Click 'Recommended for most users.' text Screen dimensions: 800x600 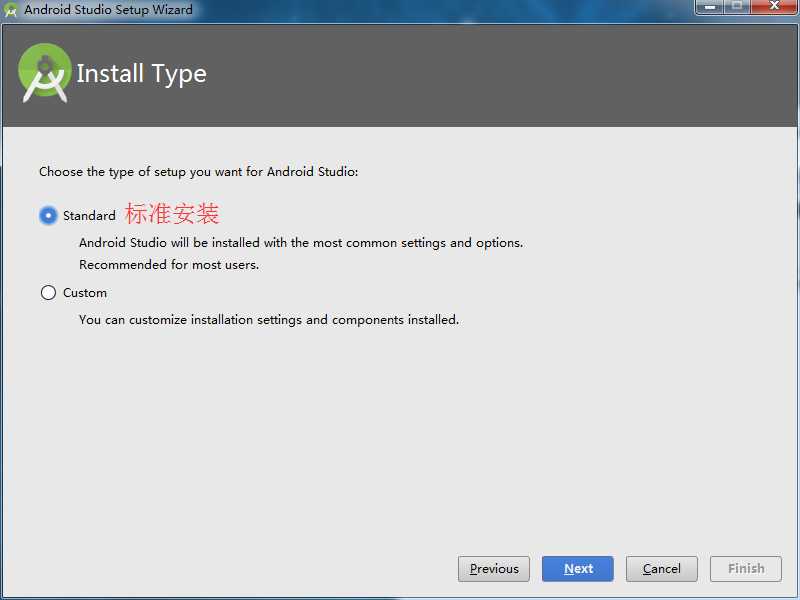coord(169,265)
